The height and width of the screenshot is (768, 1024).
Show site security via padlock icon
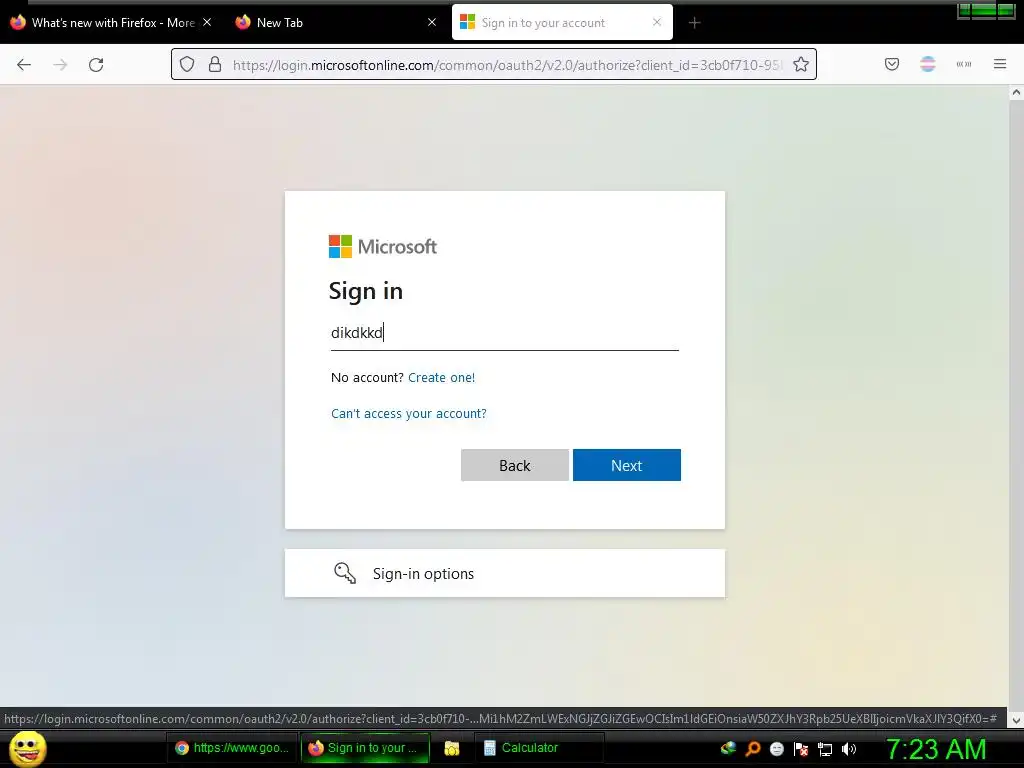point(215,64)
